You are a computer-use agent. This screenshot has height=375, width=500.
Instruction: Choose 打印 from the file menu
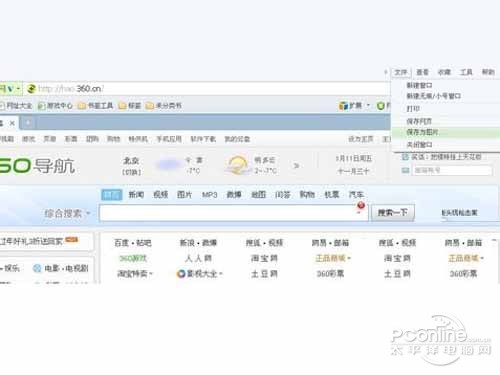pos(446,109)
